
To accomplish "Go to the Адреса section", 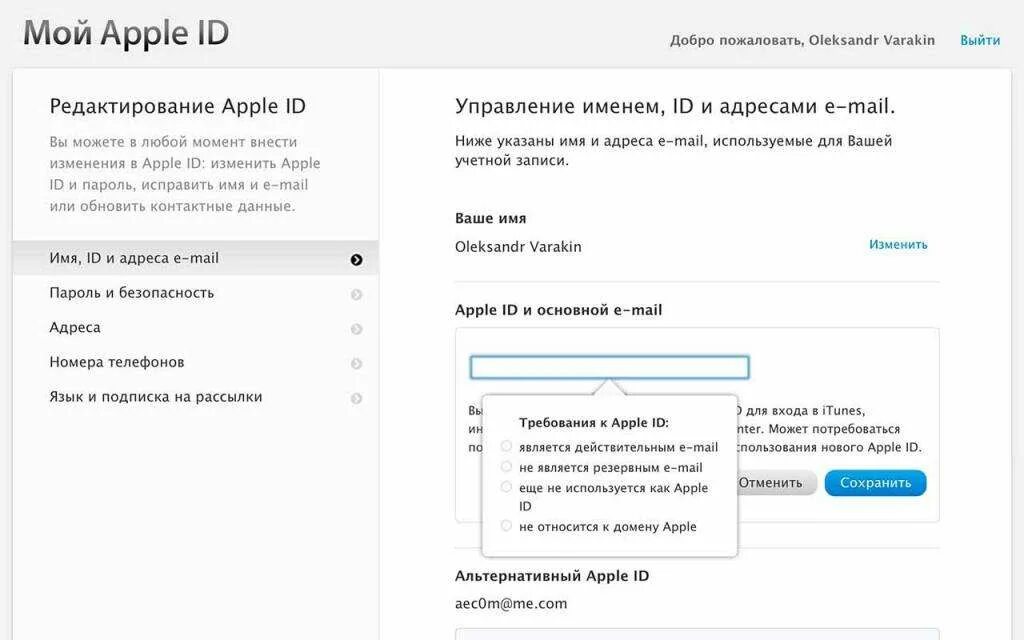I will (195, 327).
